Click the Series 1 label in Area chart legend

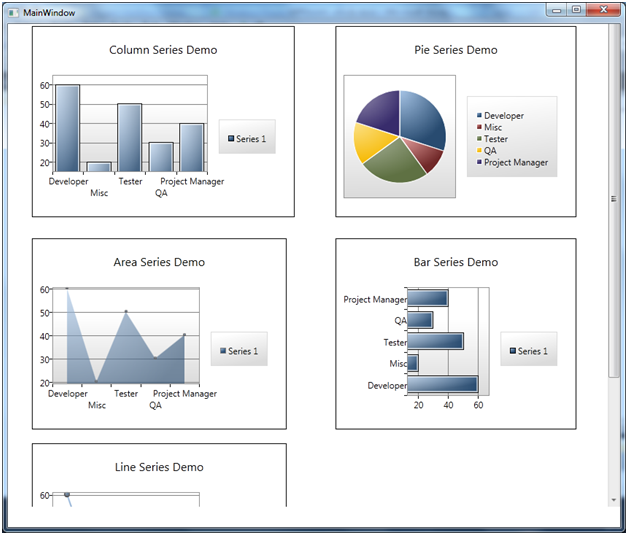coord(243,351)
